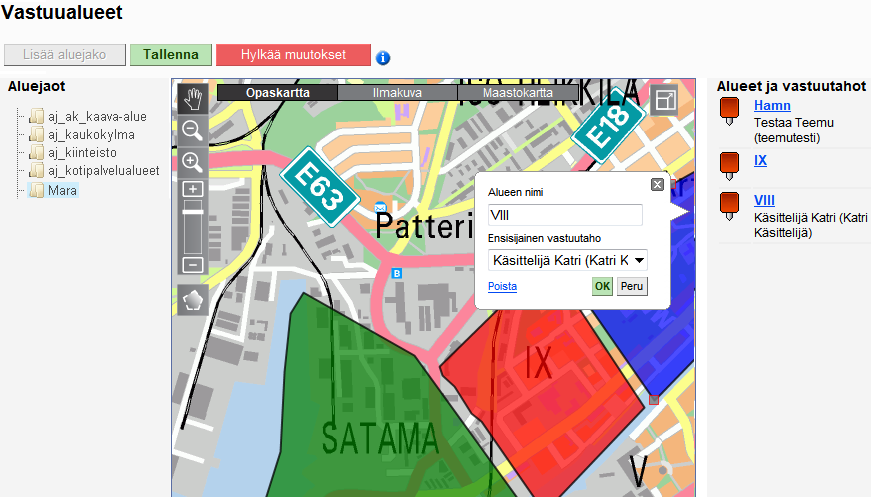
Task: Select the polygon drawing tool
Action: click(193, 300)
